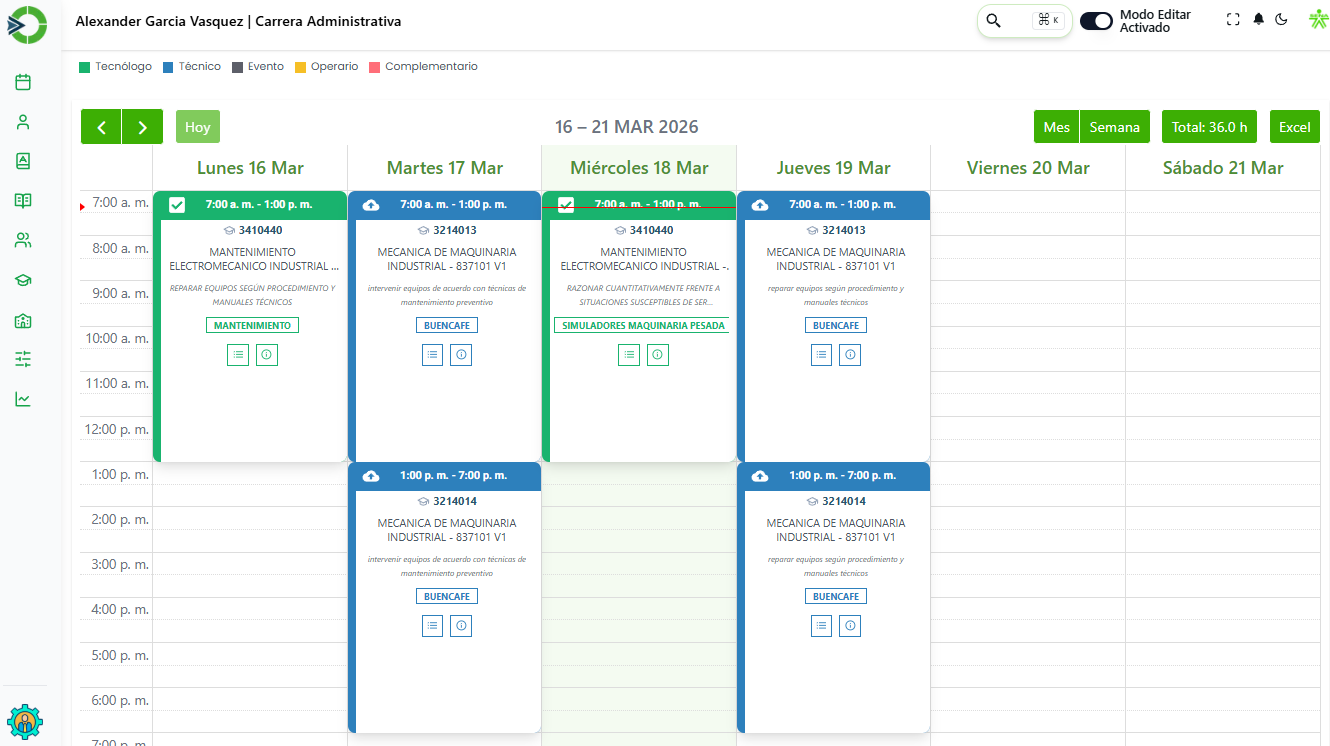
Task: Open the school building icon in the sidebar
Action: click(x=22, y=319)
